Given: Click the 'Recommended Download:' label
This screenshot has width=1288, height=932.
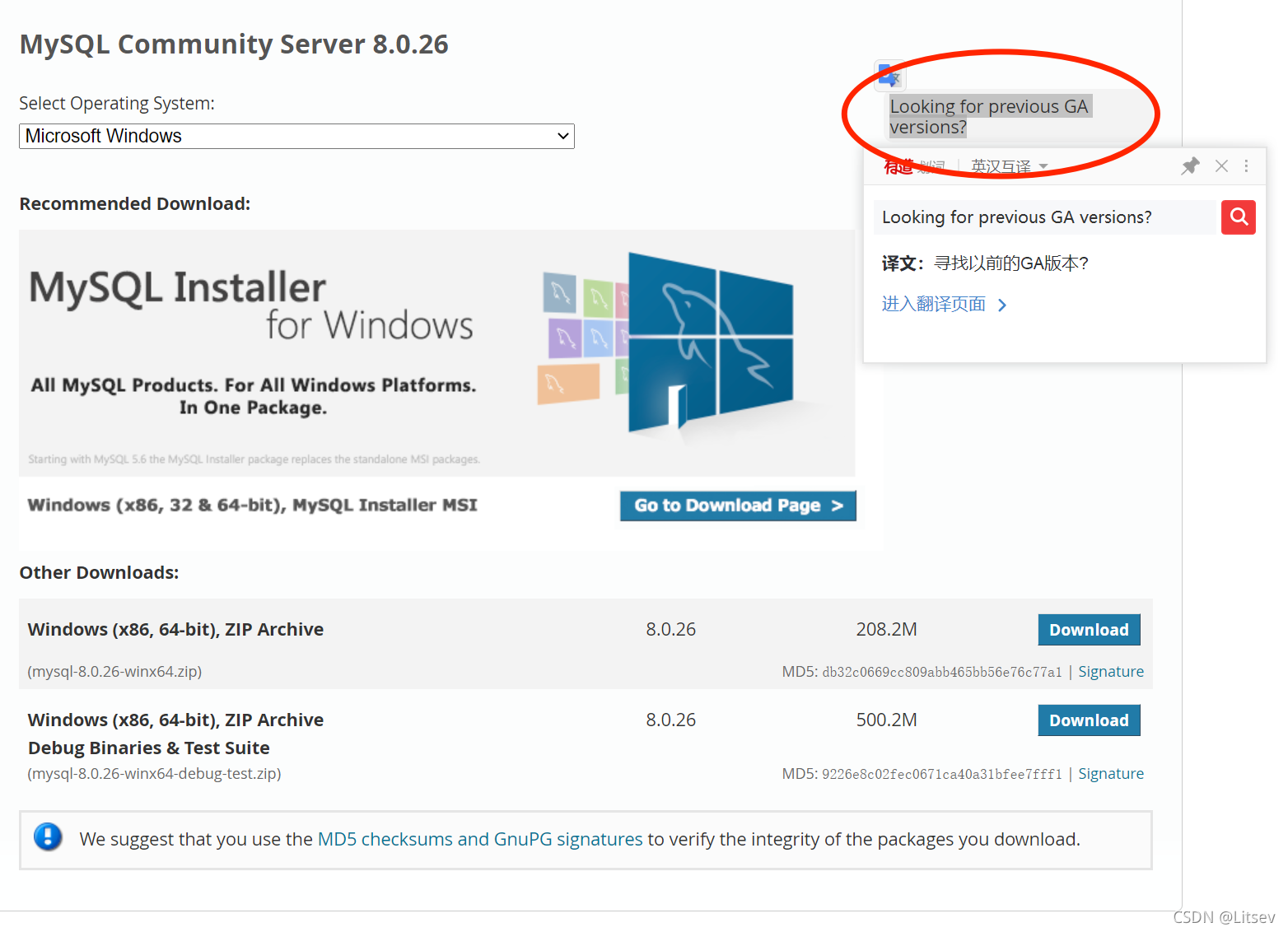Looking at the screenshot, I should 135,203.
